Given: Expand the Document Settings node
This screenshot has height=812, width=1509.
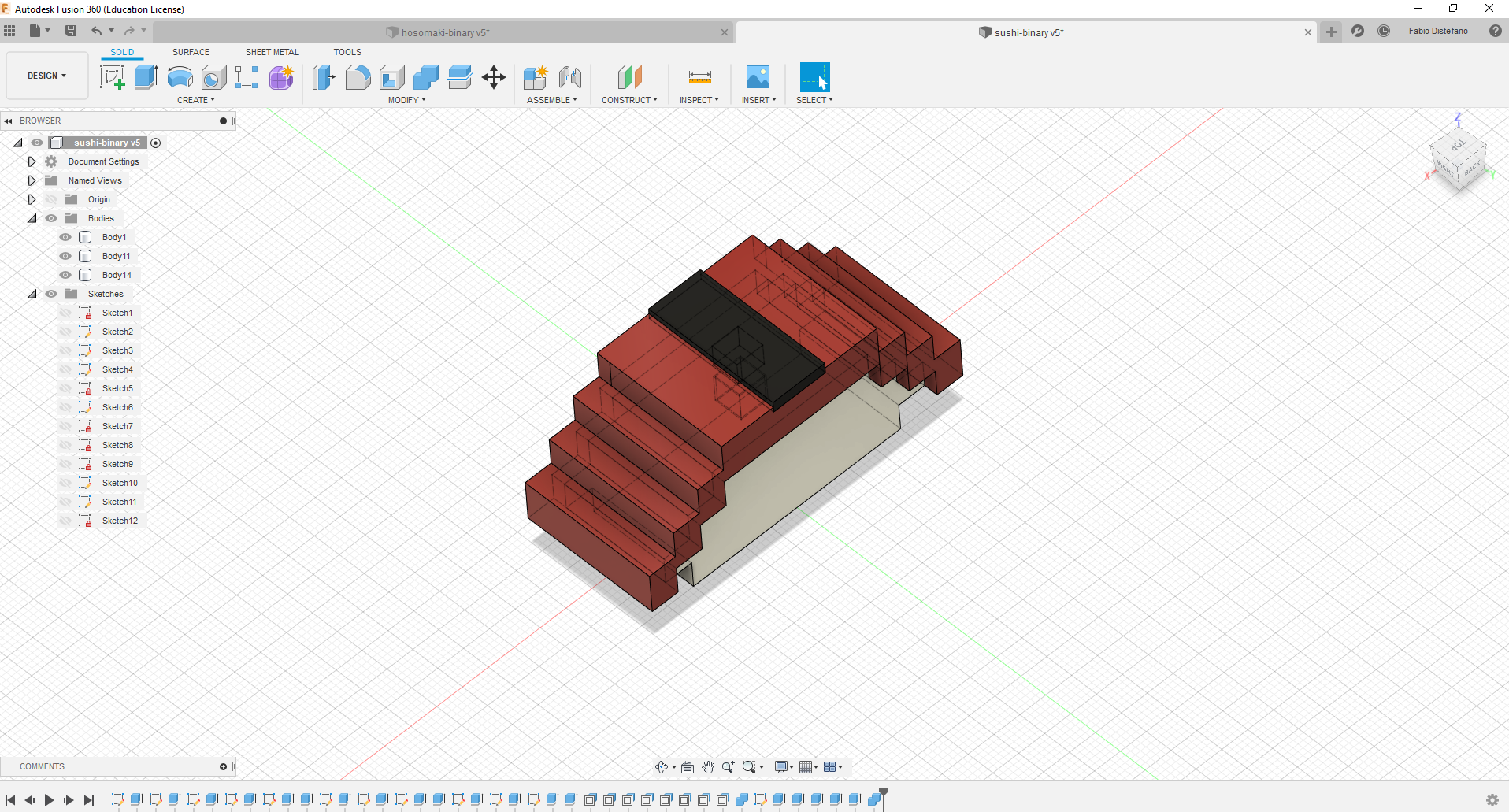Looking at the screenshot, I should point(32,161).
